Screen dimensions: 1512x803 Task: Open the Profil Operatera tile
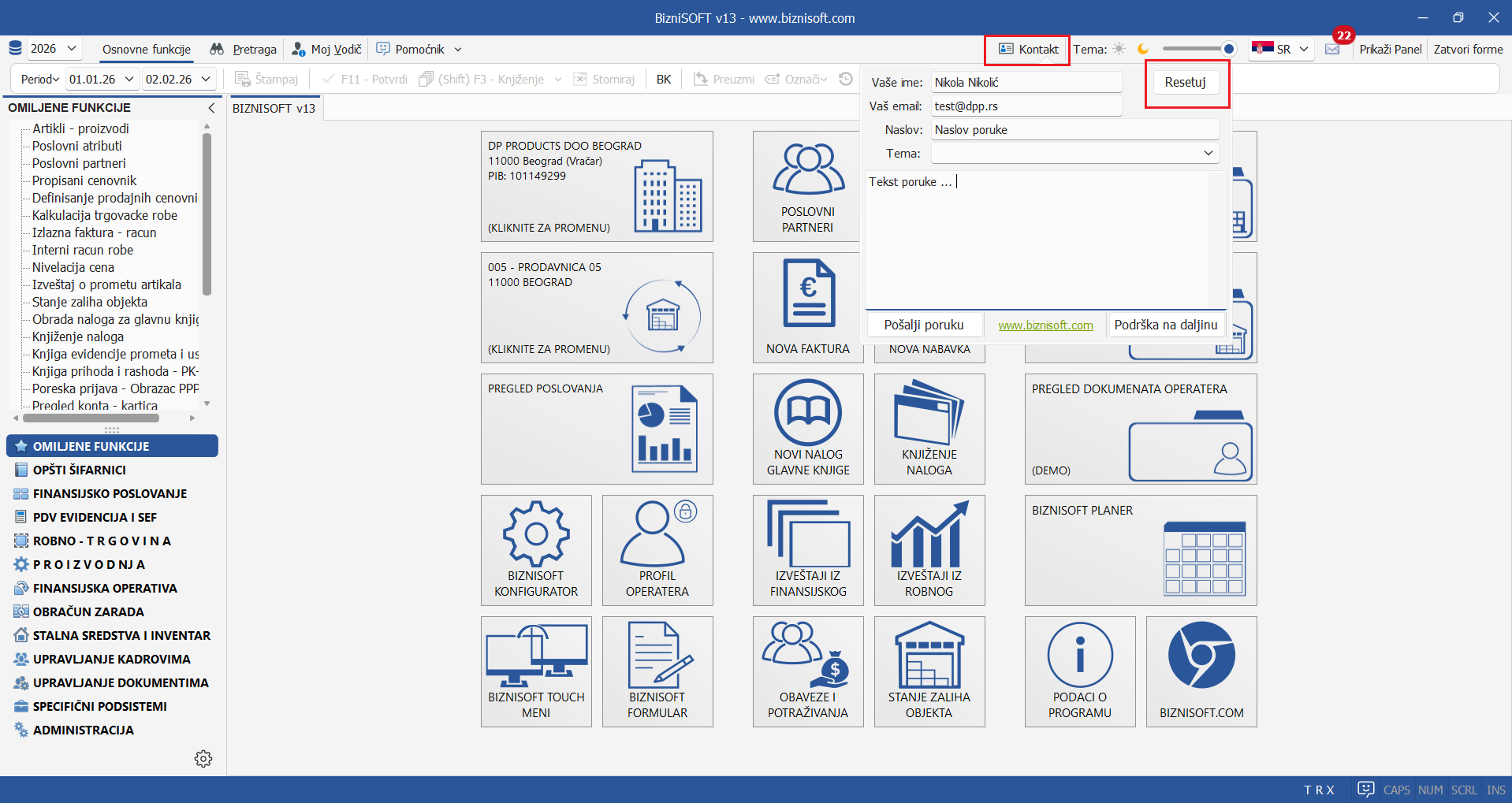coord(657,549)
